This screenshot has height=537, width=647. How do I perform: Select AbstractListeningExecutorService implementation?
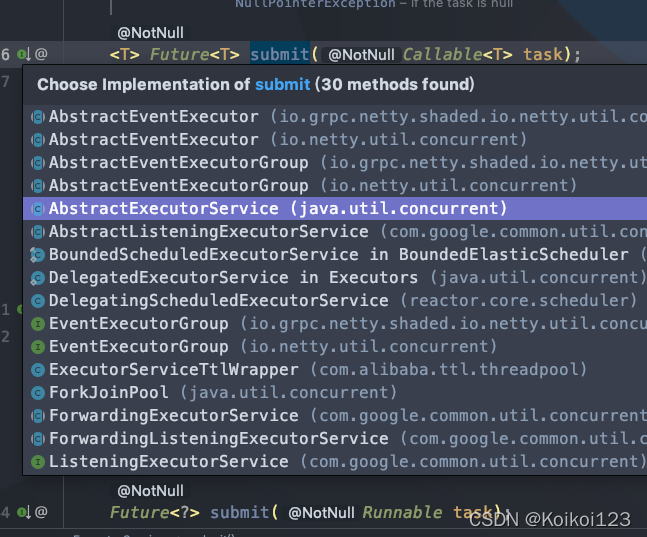pyautogui.click(x=335, y=232)
